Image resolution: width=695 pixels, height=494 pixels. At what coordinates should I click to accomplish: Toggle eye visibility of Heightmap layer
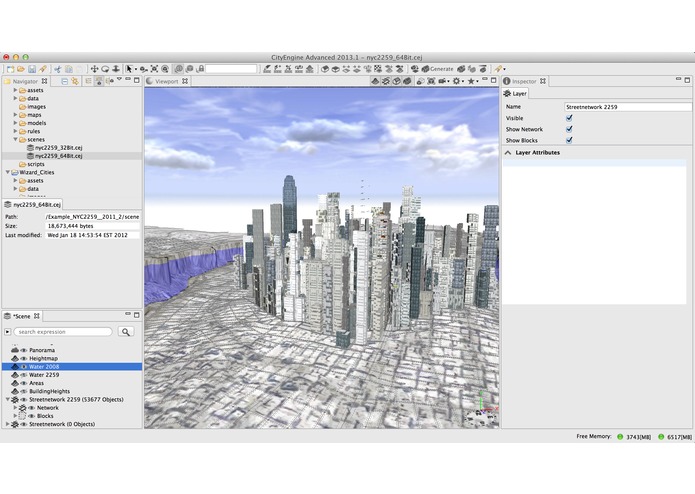[x=24, y=358]
